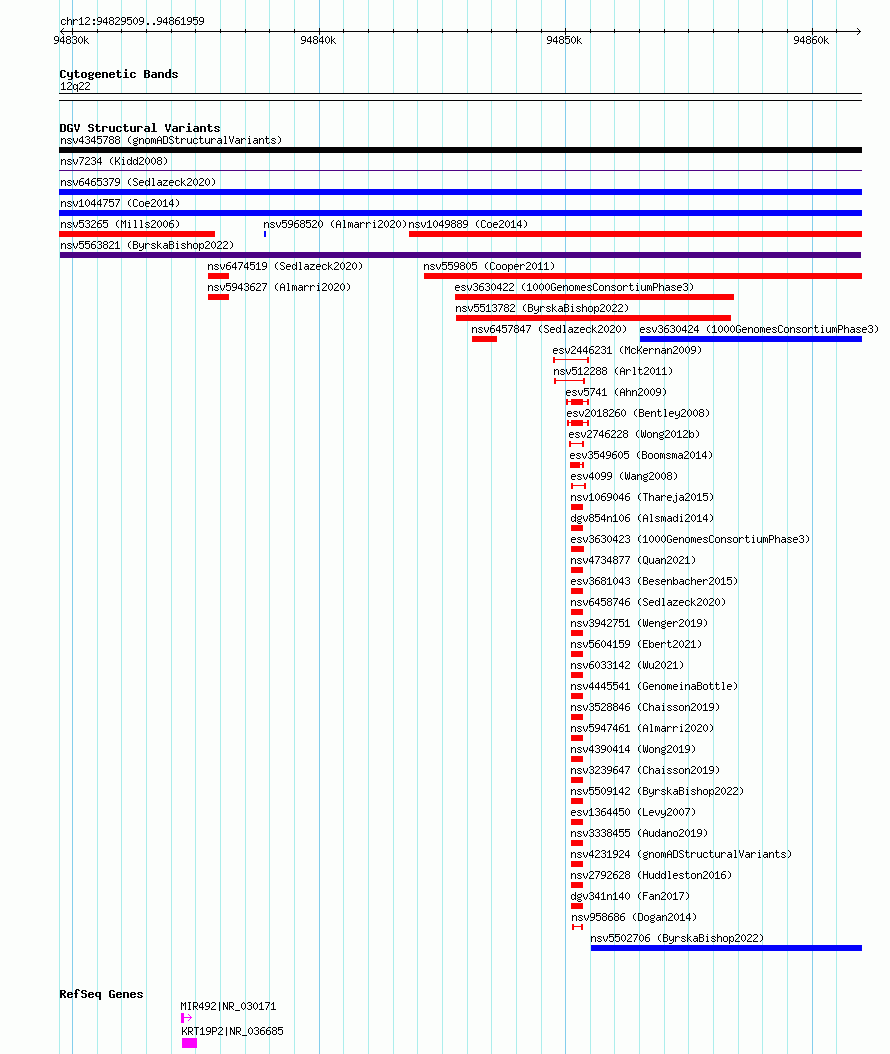The height and width of the screenshot is (1054, 890).
Task: Click nsv6458746 (Sedlazeck2020) label
Action: pyautogui.click(x=648, y=602)
